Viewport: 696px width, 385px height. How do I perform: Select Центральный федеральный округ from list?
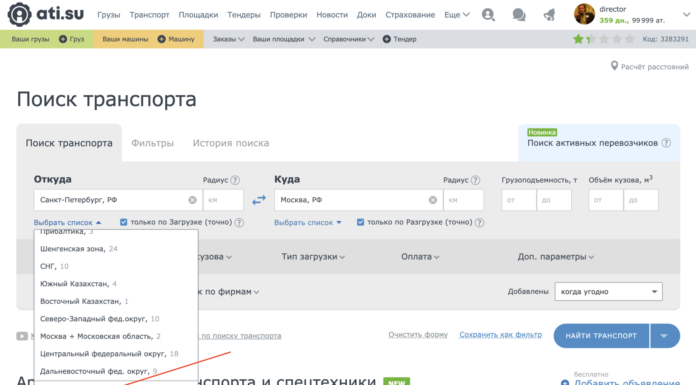click(116, 354)
